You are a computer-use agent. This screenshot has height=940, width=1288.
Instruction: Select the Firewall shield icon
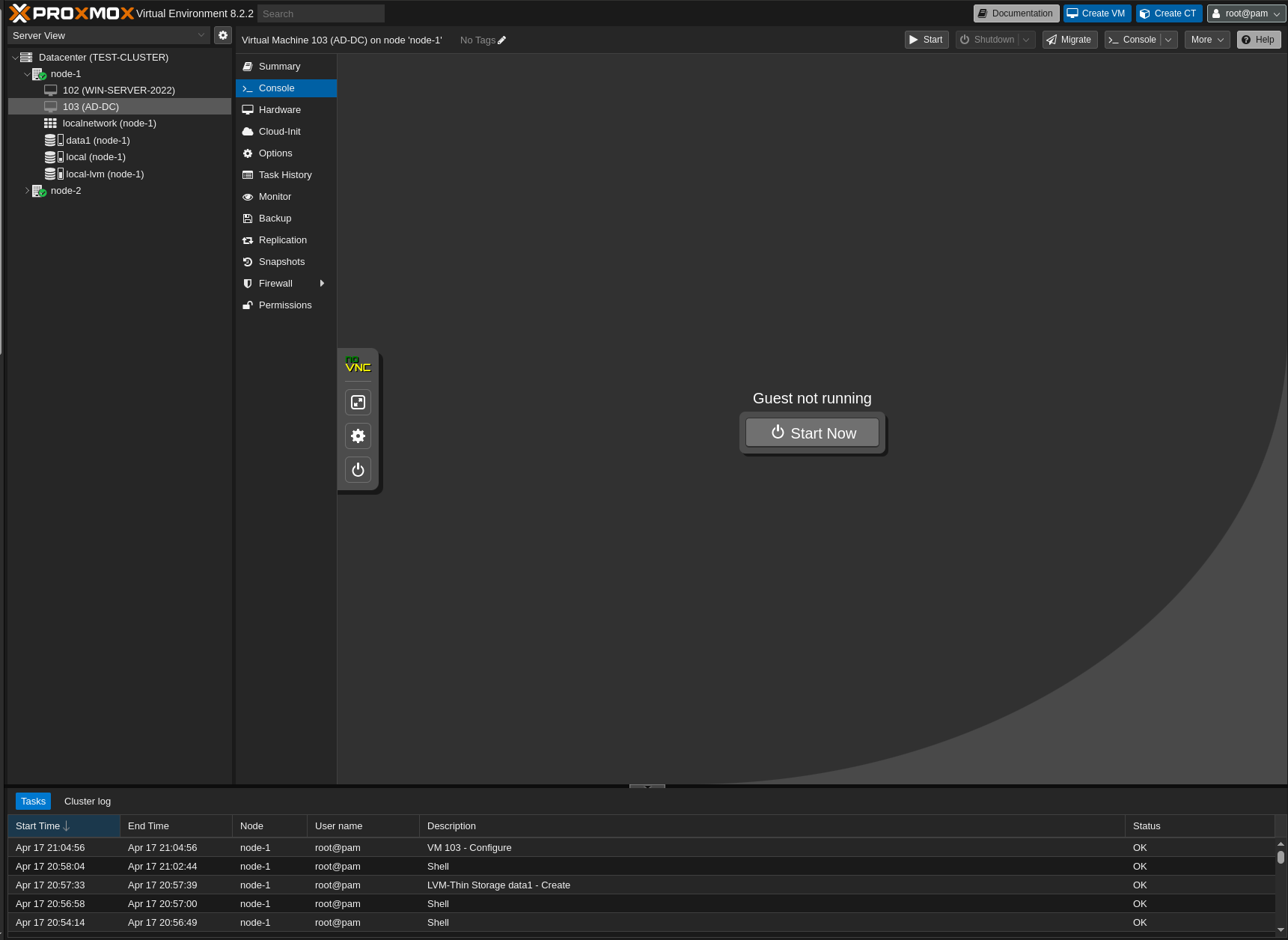[x=248, y=284]
